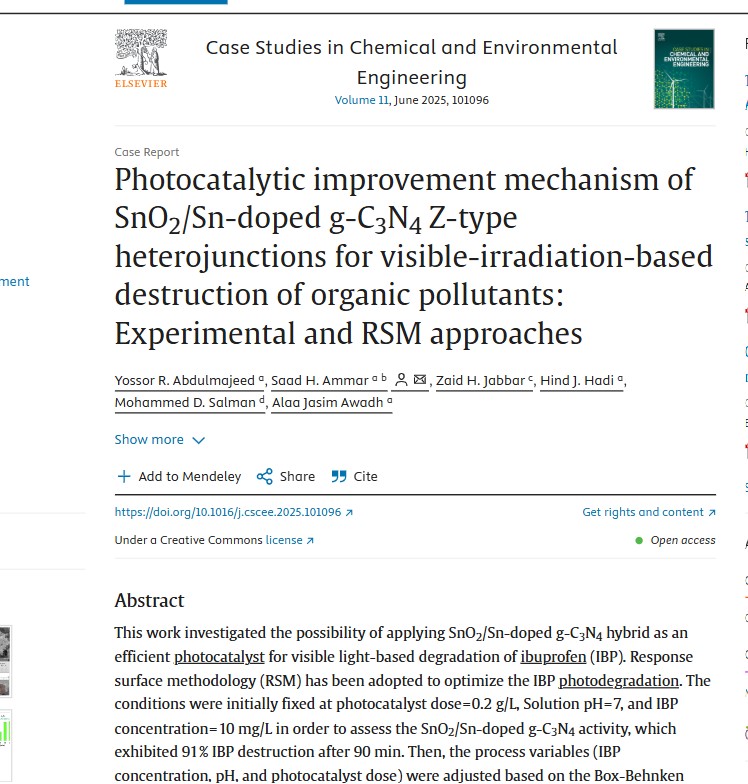
Task: Open the Volume 11 link
Action: (361, 101)
